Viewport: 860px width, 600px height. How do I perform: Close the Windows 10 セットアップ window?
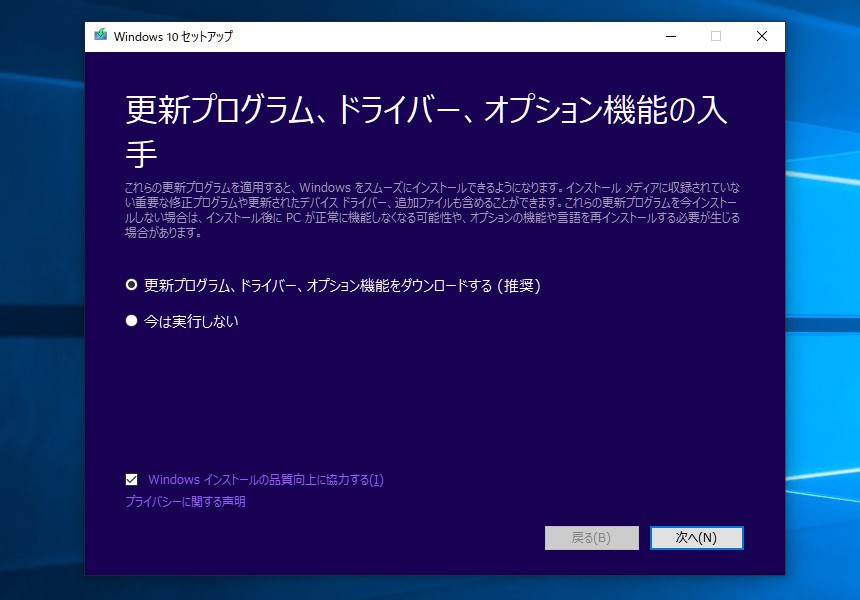click(761, 36)
